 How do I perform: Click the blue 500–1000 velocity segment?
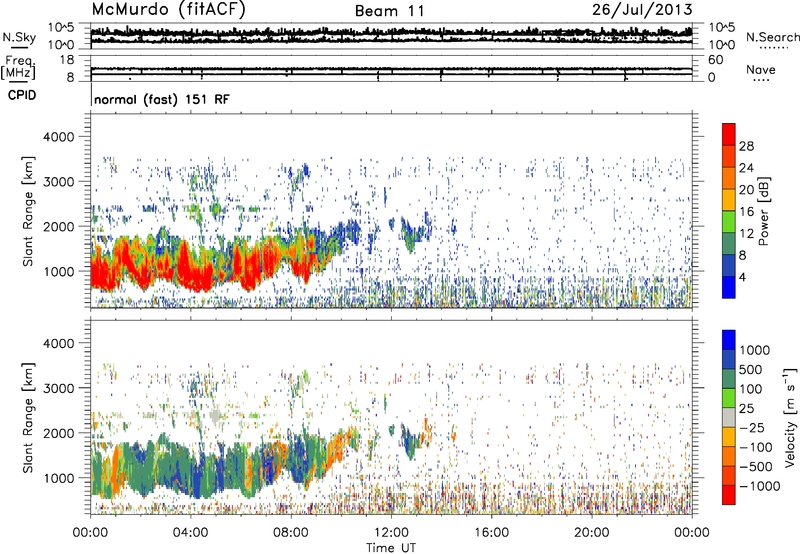click(729, 360)
